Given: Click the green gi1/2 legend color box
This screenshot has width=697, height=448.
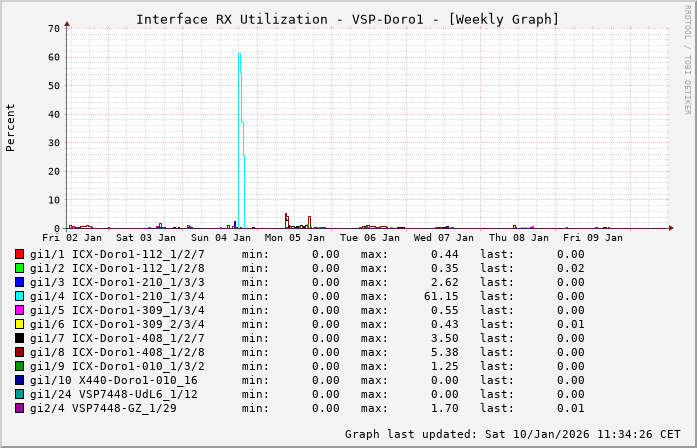Looking at the screenshot, I should [19, 268].
